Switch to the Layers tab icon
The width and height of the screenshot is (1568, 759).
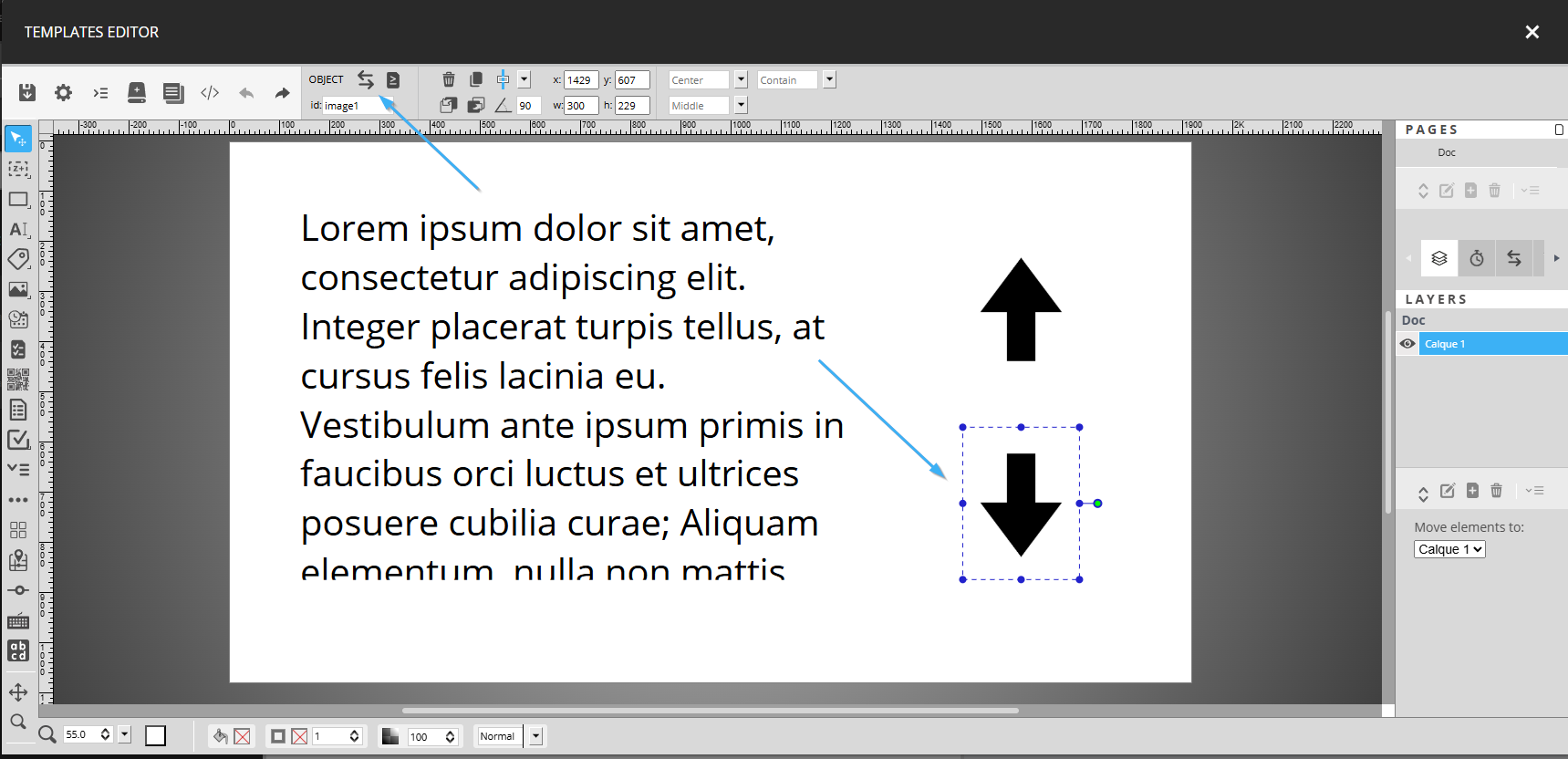click(1439, 258)
